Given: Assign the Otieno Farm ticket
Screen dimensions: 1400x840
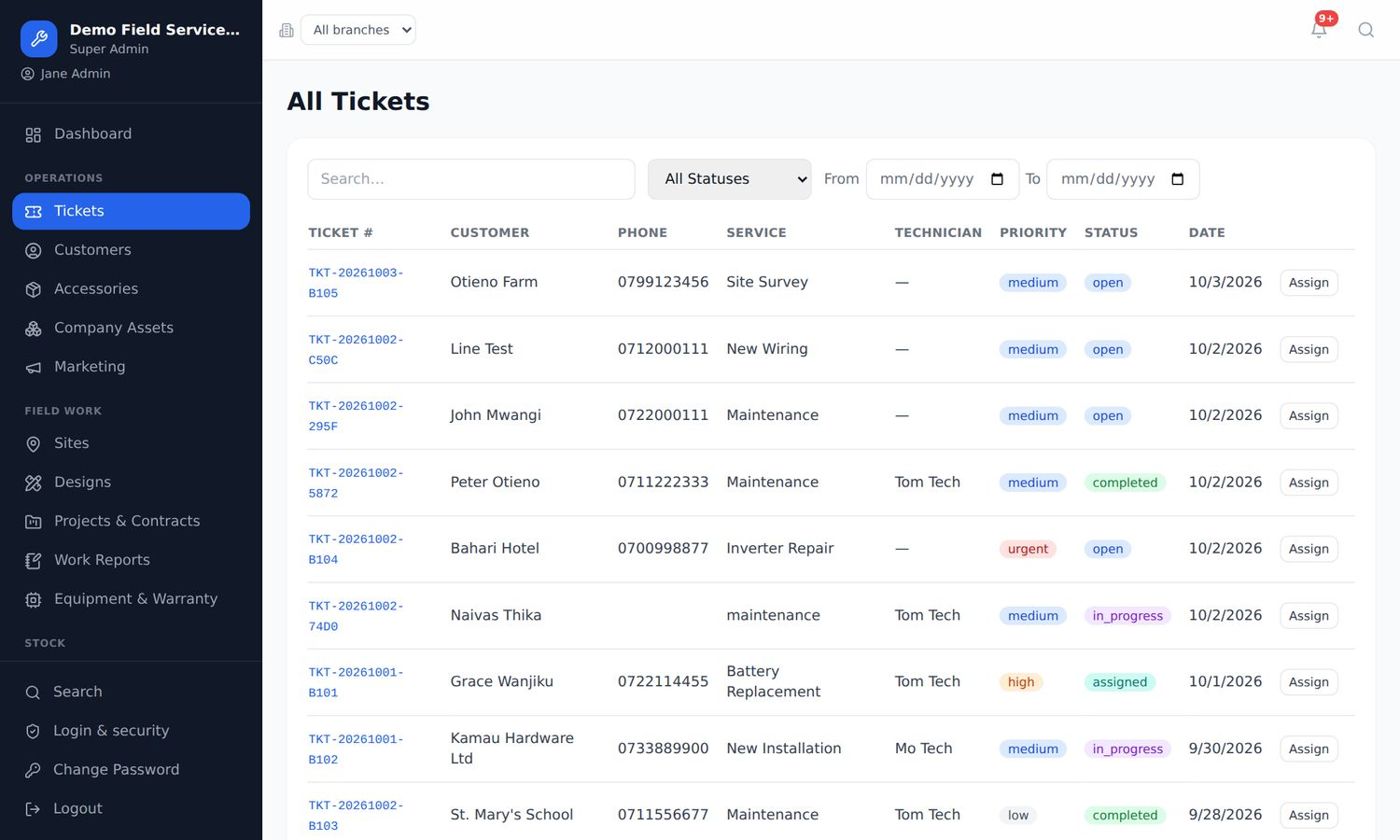Looking at the screenshot, I should (1308, 282).
